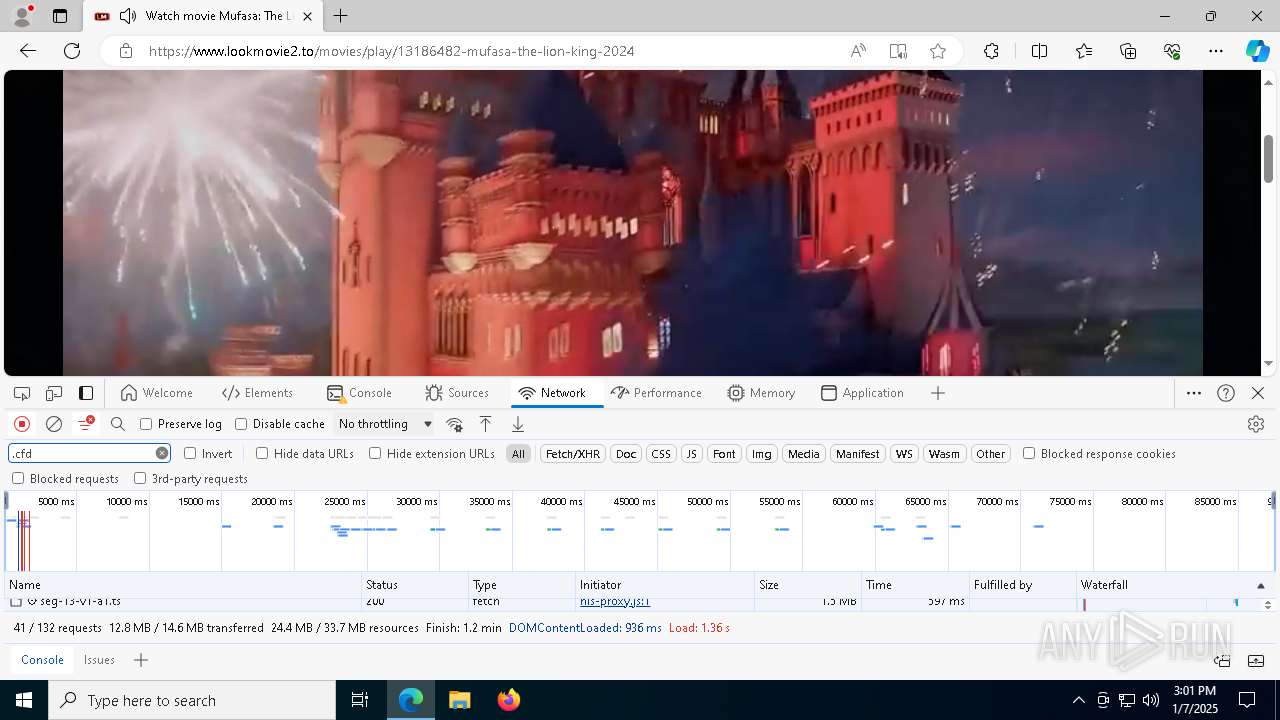Open DevTools help icon

point(1226,393)
